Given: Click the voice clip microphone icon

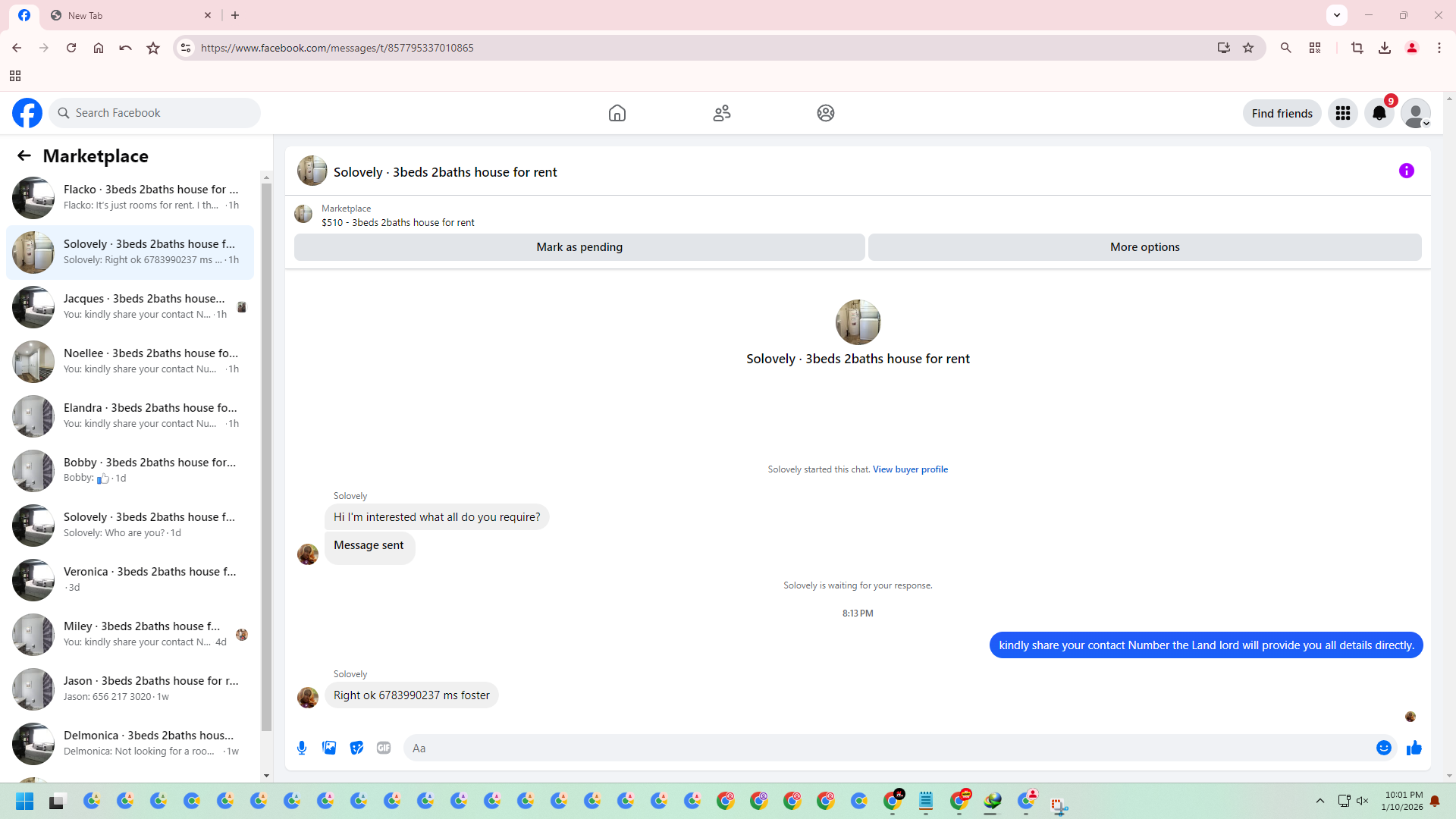Looking at the screenshot, I should pyautogui.click(x=302, y=748).
